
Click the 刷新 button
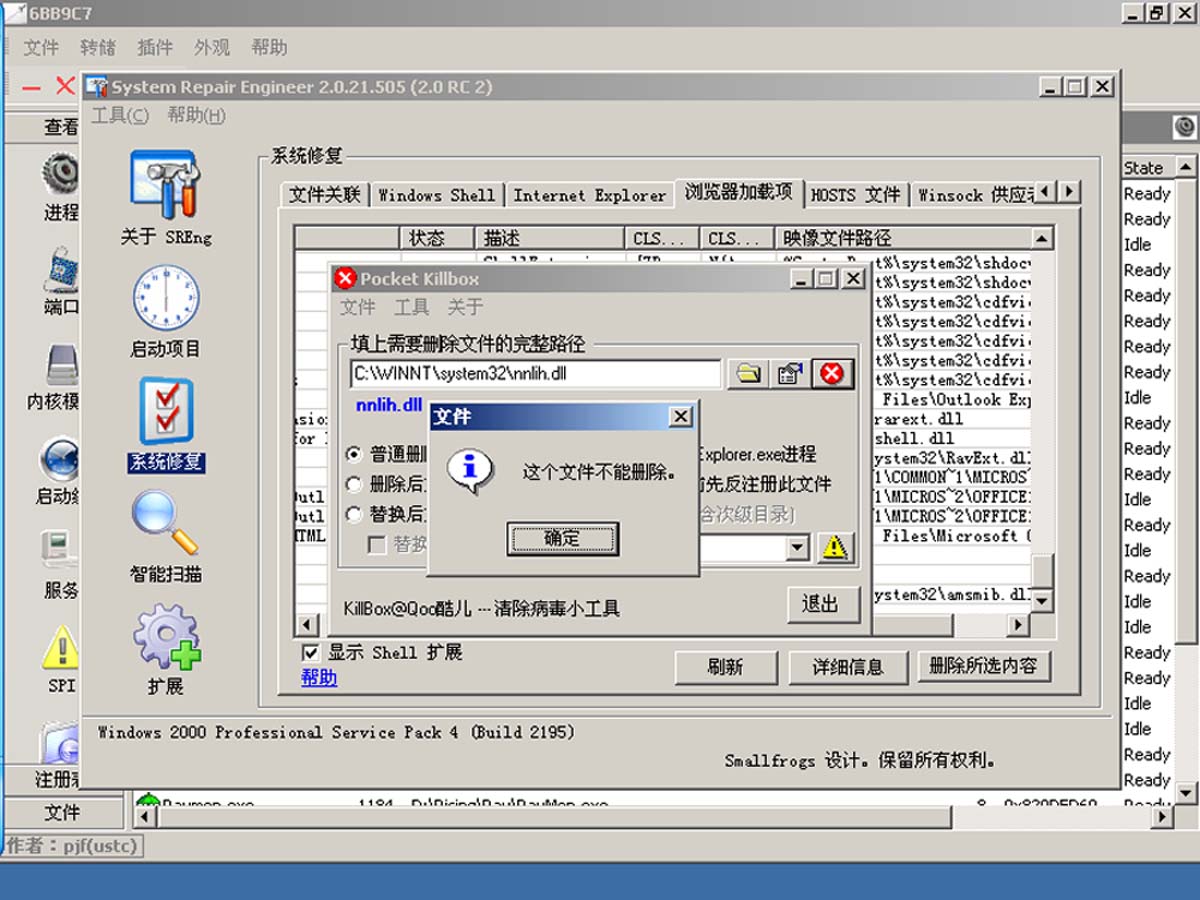pyautogui.click(x=726, y=666)
